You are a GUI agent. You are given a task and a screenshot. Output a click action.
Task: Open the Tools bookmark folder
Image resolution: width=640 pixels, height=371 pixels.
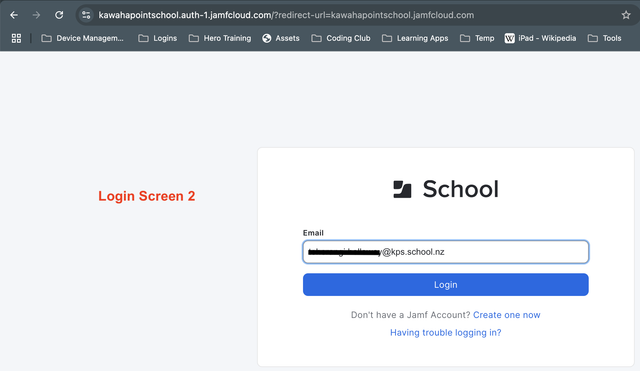click(x=604, y=38)
